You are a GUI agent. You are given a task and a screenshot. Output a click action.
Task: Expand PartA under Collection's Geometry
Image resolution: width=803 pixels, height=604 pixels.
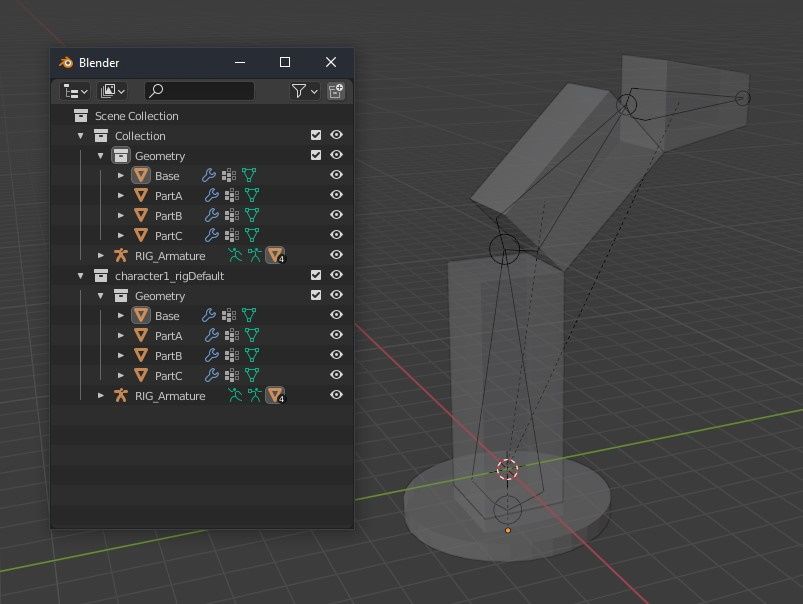120,196
